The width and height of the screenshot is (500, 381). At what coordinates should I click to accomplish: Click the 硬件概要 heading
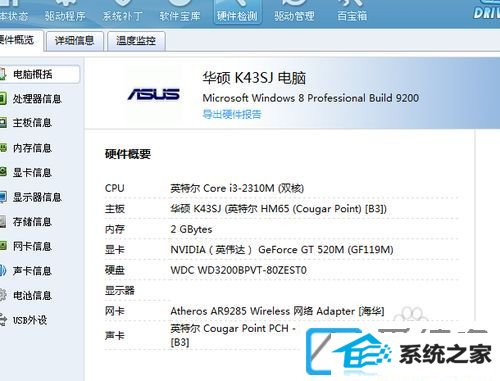tap(128, 154)
